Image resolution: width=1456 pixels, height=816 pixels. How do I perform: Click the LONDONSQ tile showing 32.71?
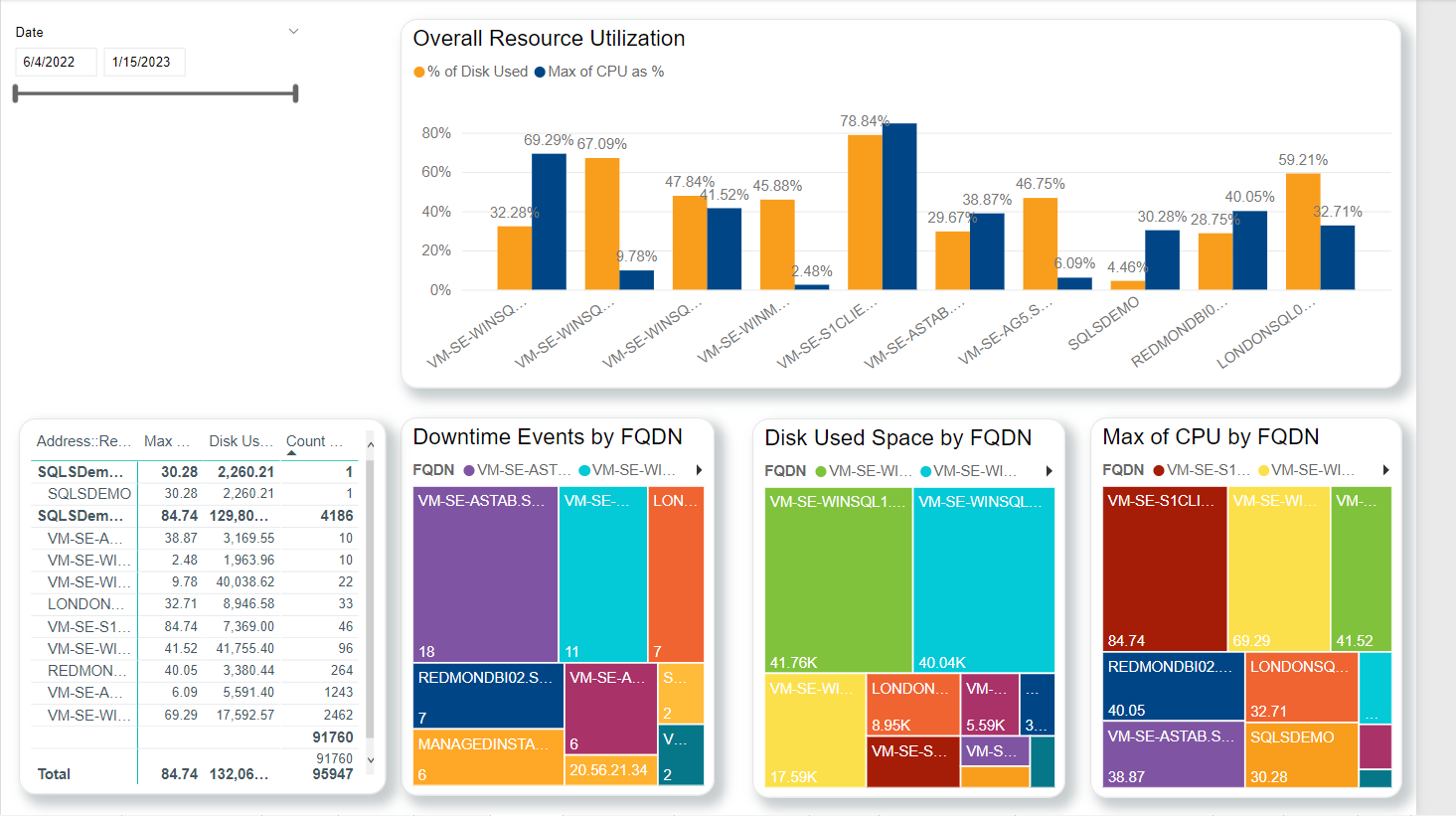tap(1300, 686)
